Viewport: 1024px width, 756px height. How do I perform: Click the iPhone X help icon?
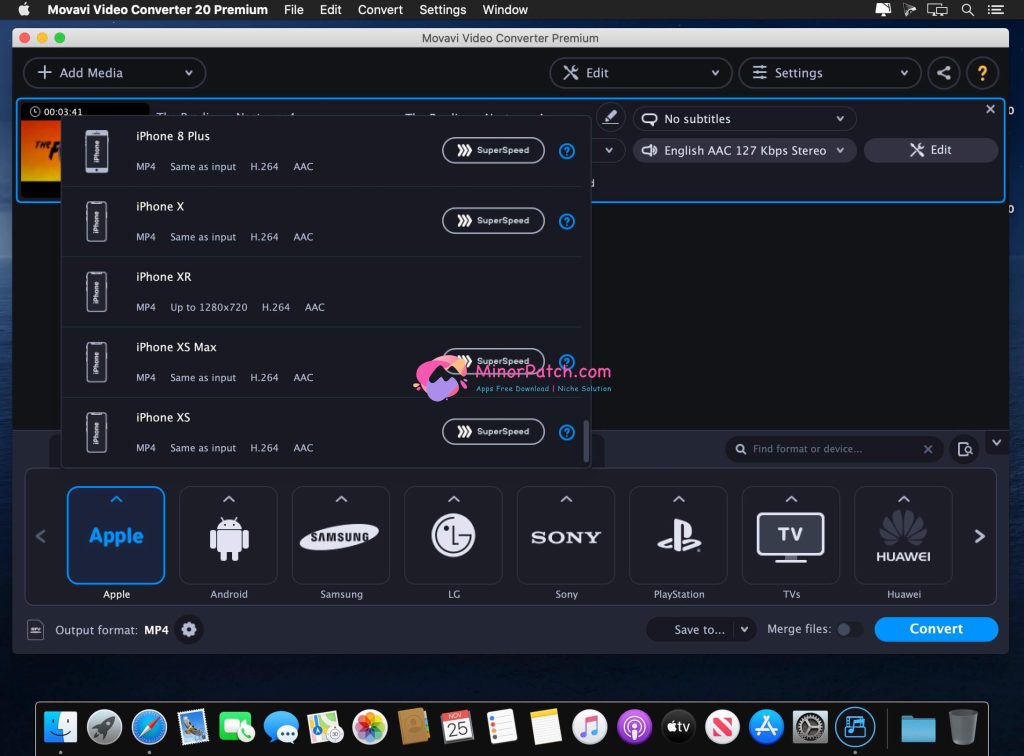point(567,221)
